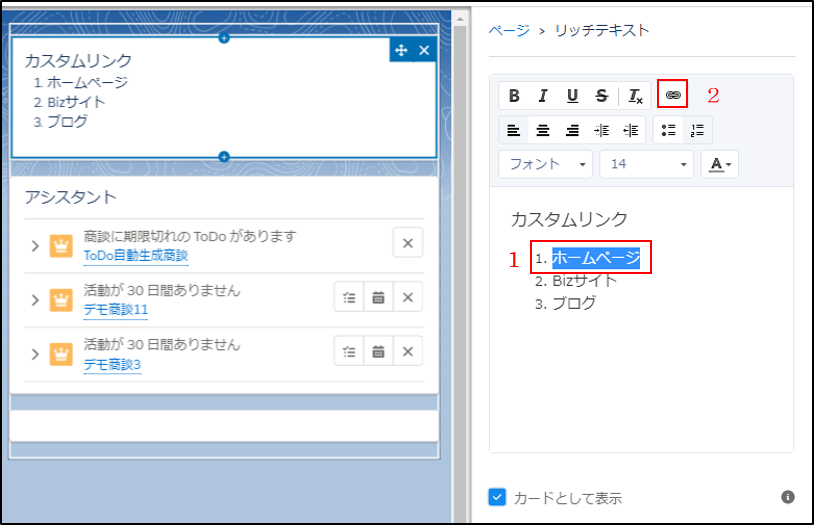The image size is (814, 525).
Task: Clear text formatting with Tx icon
Action: pos(635,96)
